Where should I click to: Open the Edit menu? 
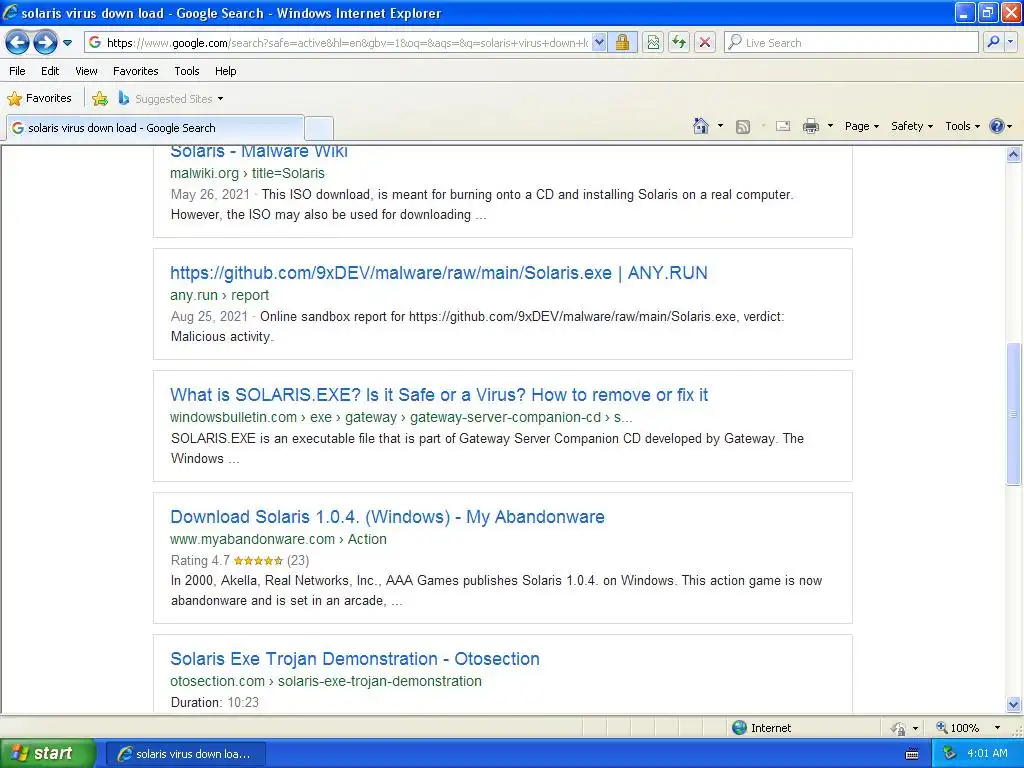click(x=50, y=71)
